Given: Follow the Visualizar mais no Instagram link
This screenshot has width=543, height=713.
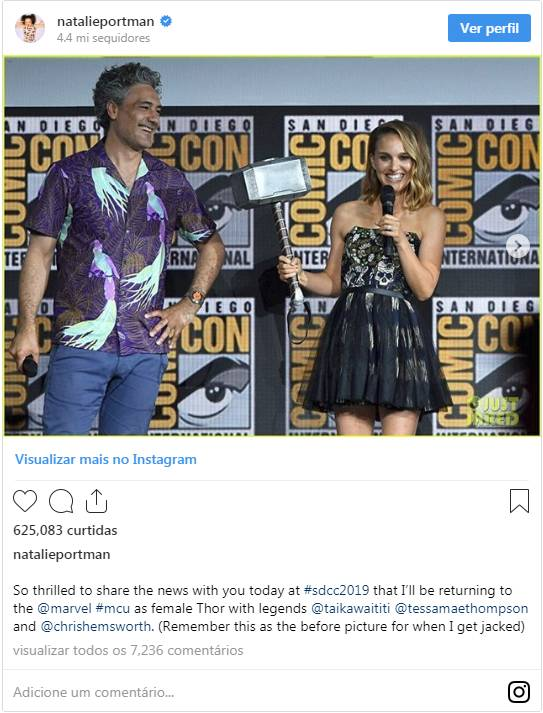Looking at the screenshot, I should click(106, 459).
